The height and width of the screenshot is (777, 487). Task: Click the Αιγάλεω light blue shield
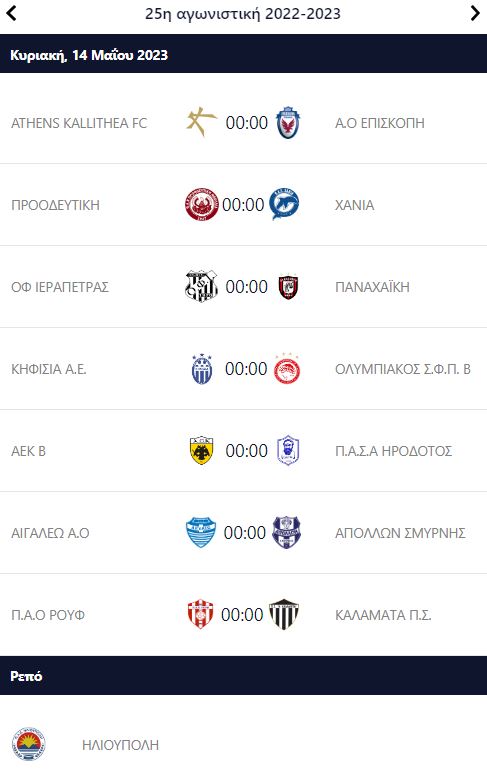[x=201, y=533]
